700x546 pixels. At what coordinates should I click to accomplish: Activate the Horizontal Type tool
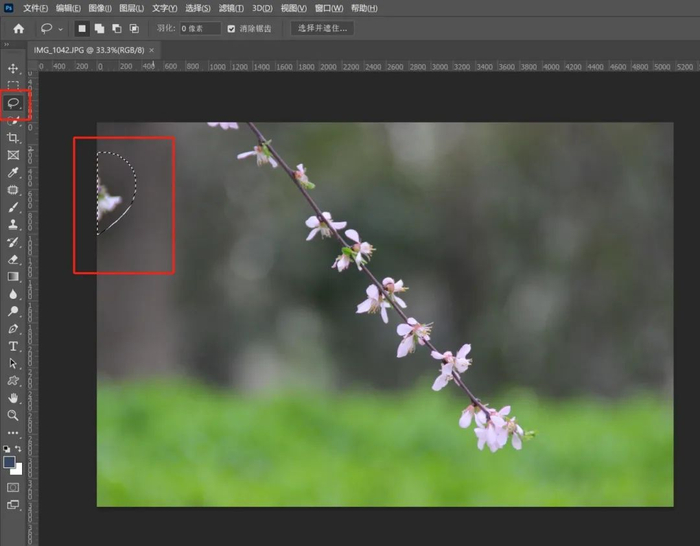tap(13, 346)
